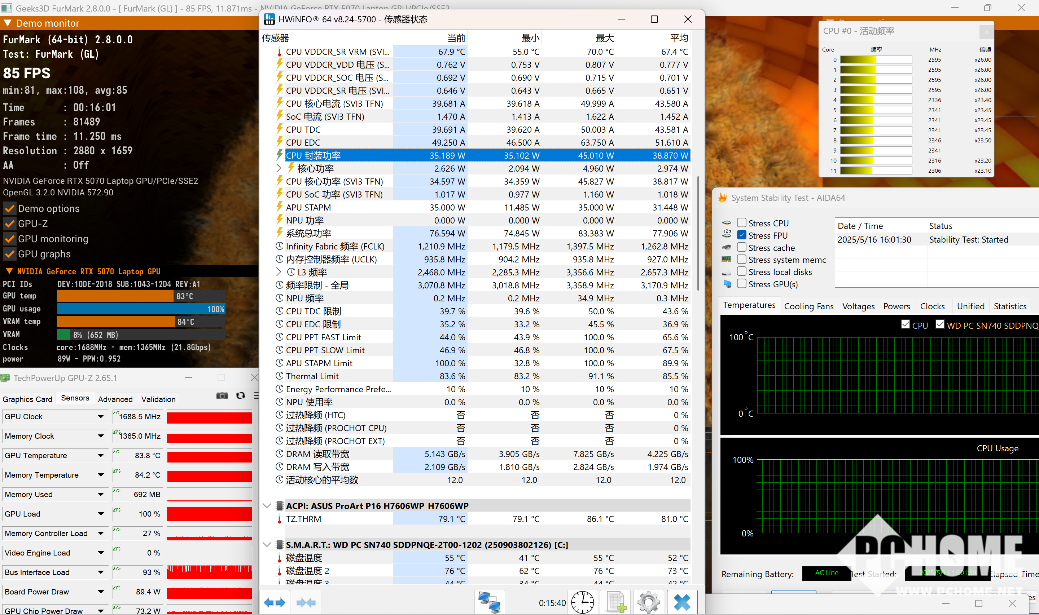This screenshot has width=1039, height=615.
Task: Open the Advanced tab in GPU-Z
Action: tap(115, 399)
